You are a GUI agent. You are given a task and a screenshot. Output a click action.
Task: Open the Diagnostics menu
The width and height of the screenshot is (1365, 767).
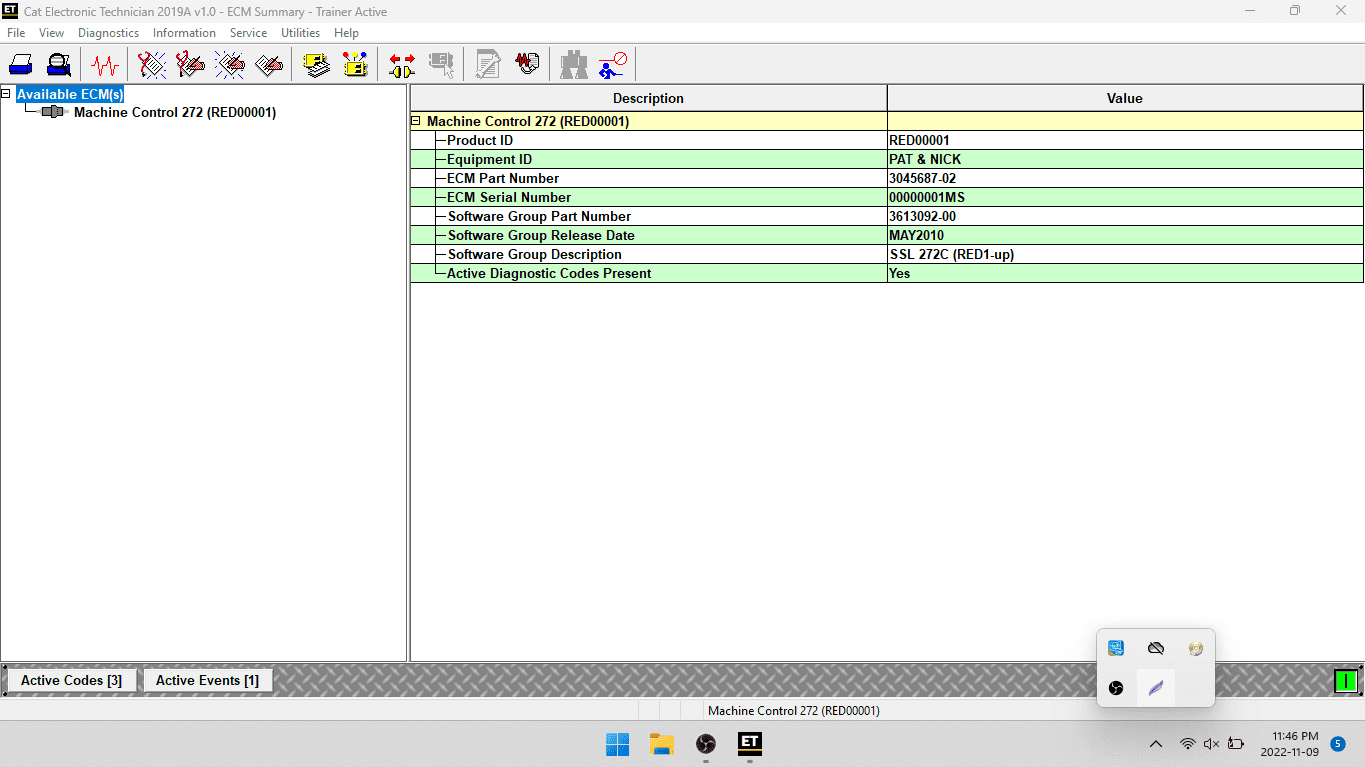[x=108, y=33]
